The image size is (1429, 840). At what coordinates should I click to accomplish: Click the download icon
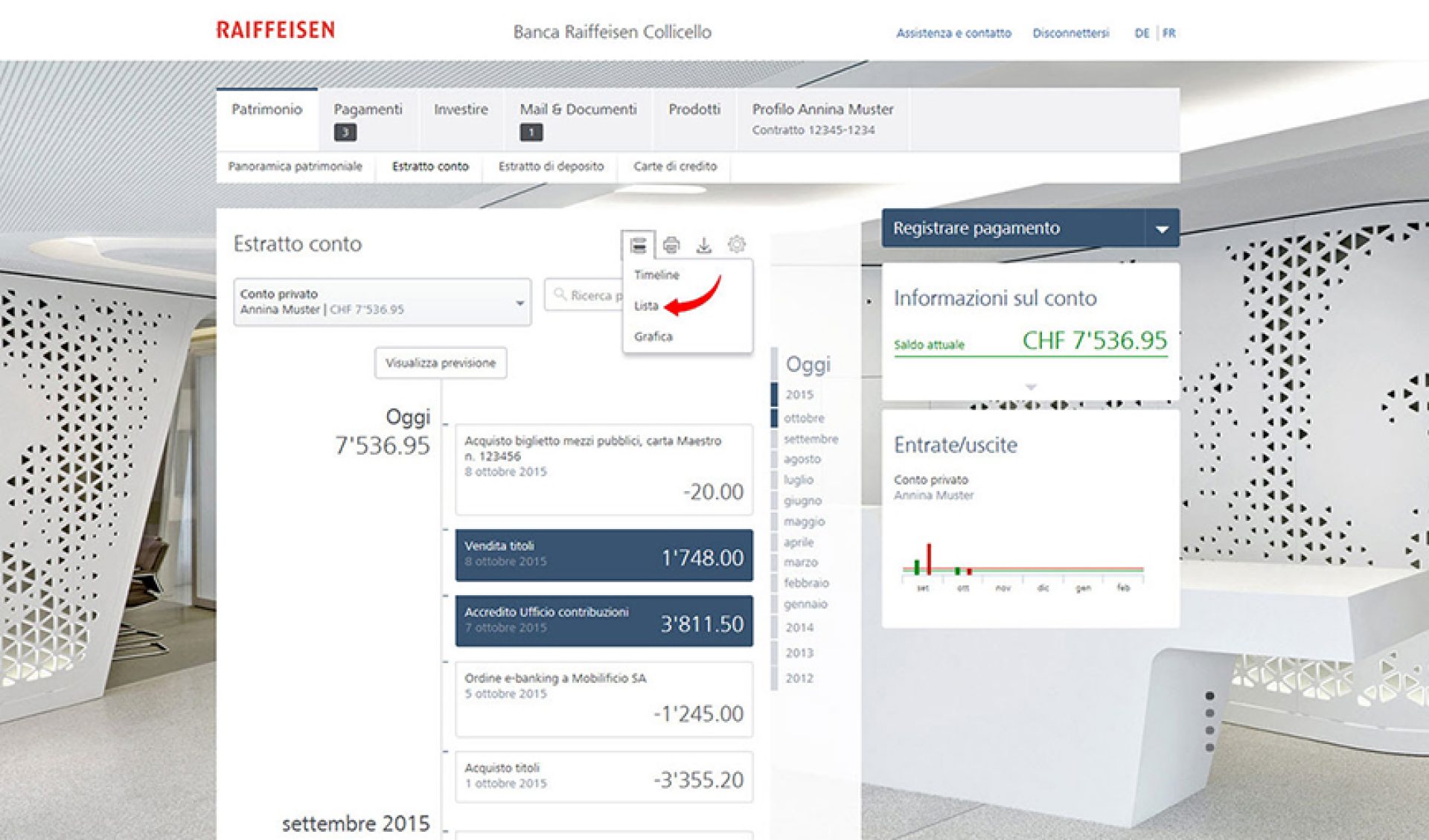[703, 245]
